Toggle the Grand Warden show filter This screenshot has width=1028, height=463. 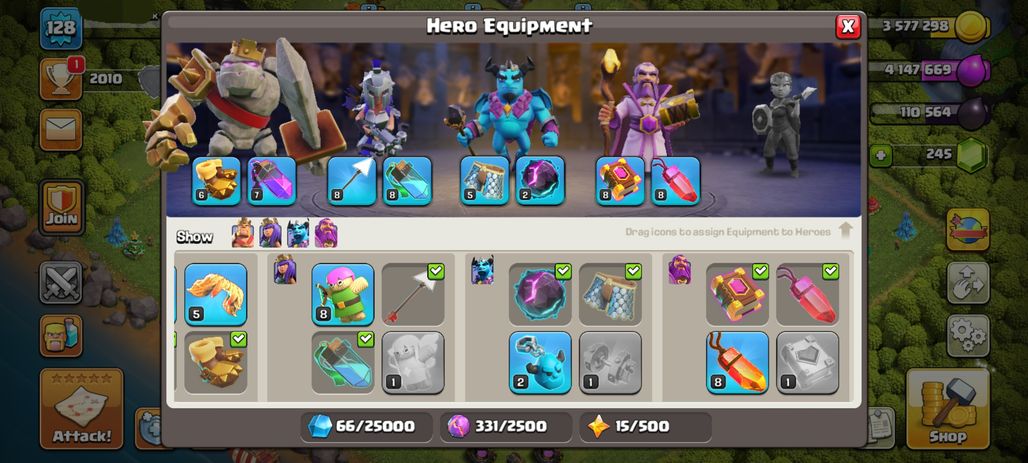click(326, 233)
